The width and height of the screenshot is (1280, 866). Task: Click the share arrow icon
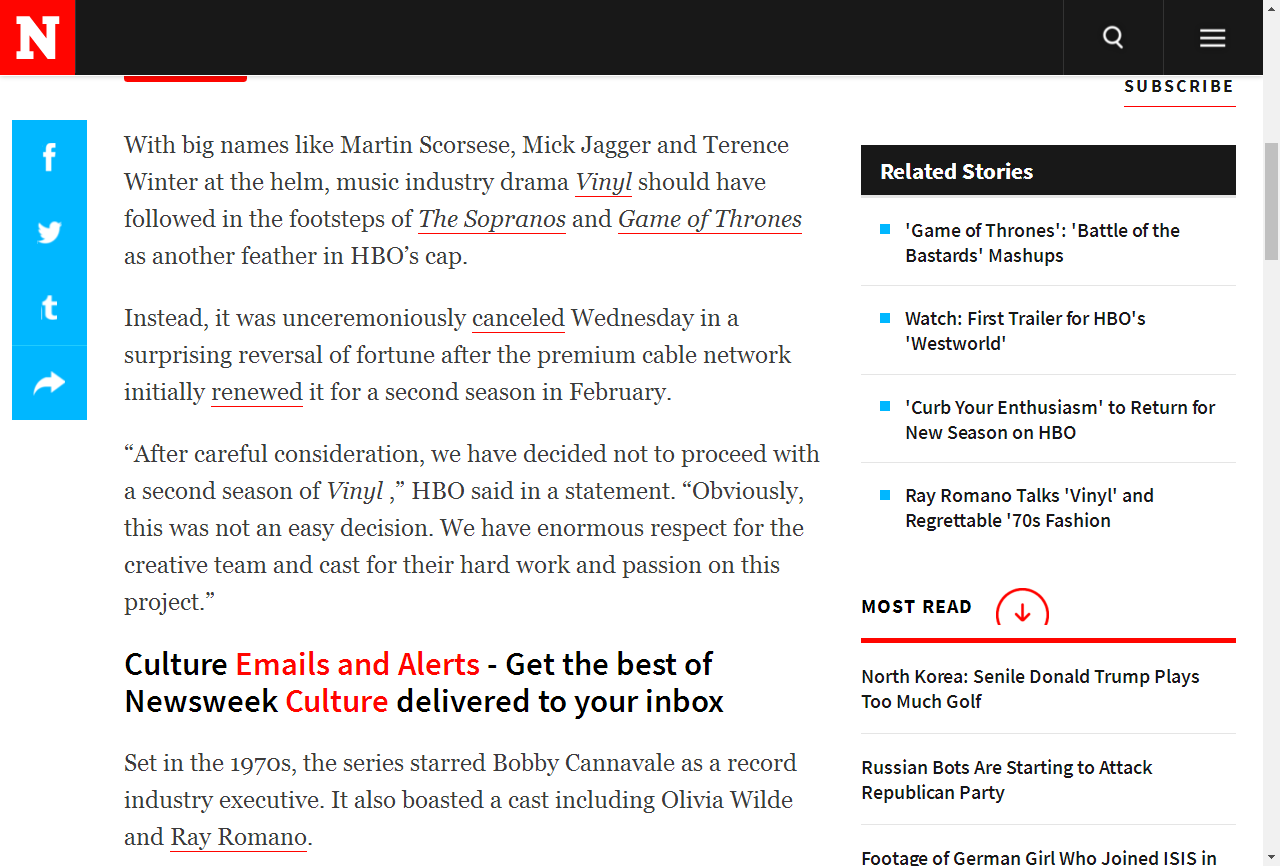pos(49,382)
